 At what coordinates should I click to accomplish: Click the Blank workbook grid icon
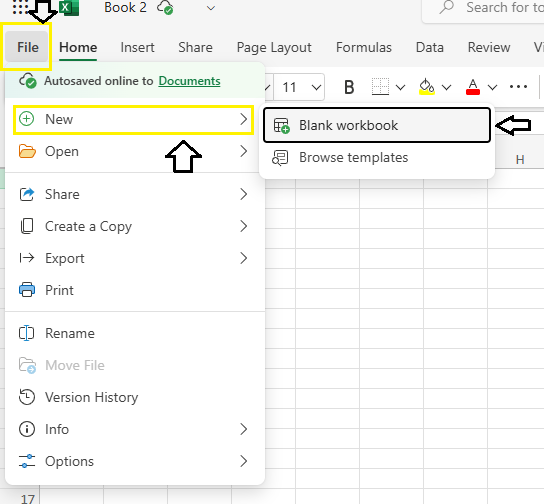281,126
